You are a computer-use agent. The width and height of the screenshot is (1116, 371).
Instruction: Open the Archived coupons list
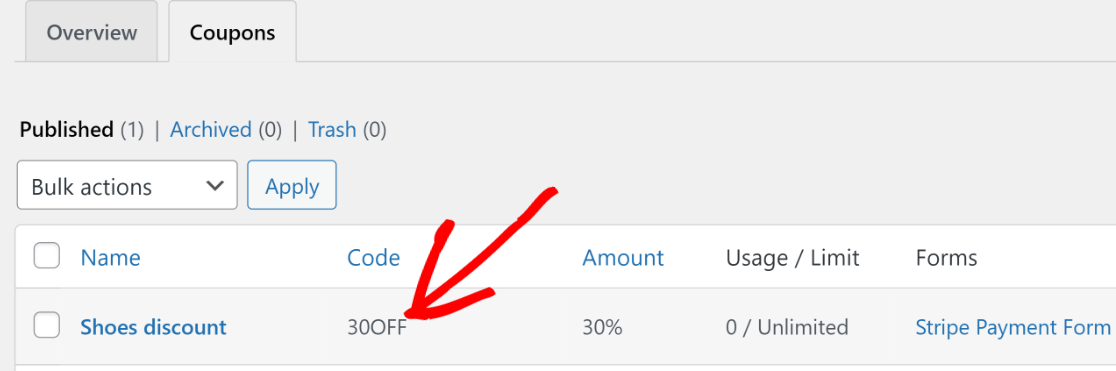pyautogui.click(x=211, y=130)
